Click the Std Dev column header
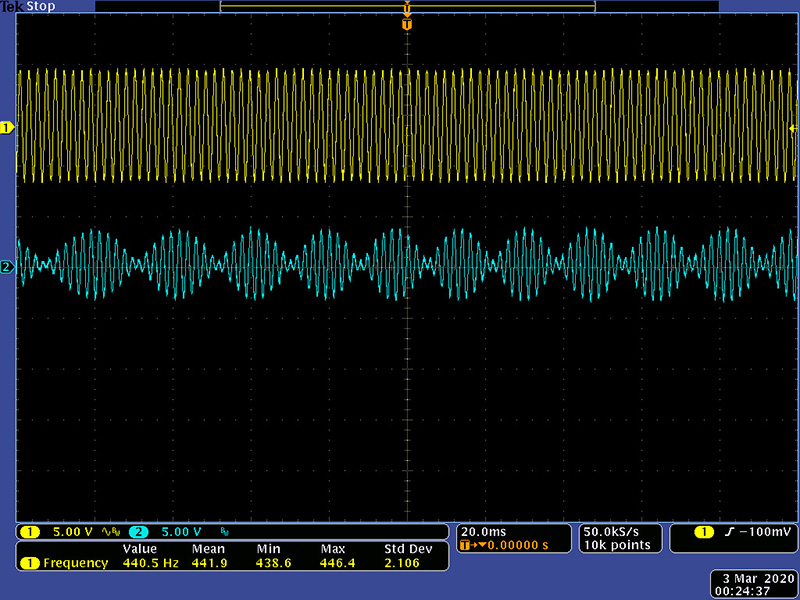Screen dimensions: 800x600 [407, 549]
